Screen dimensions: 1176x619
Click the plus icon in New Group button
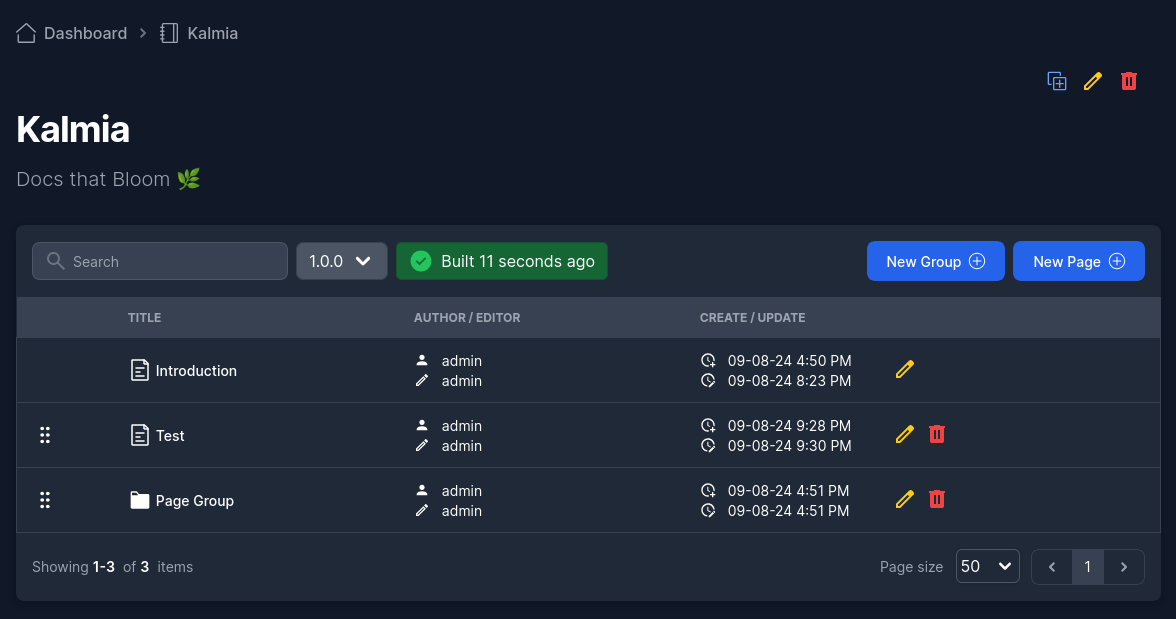tap(977, 261)
